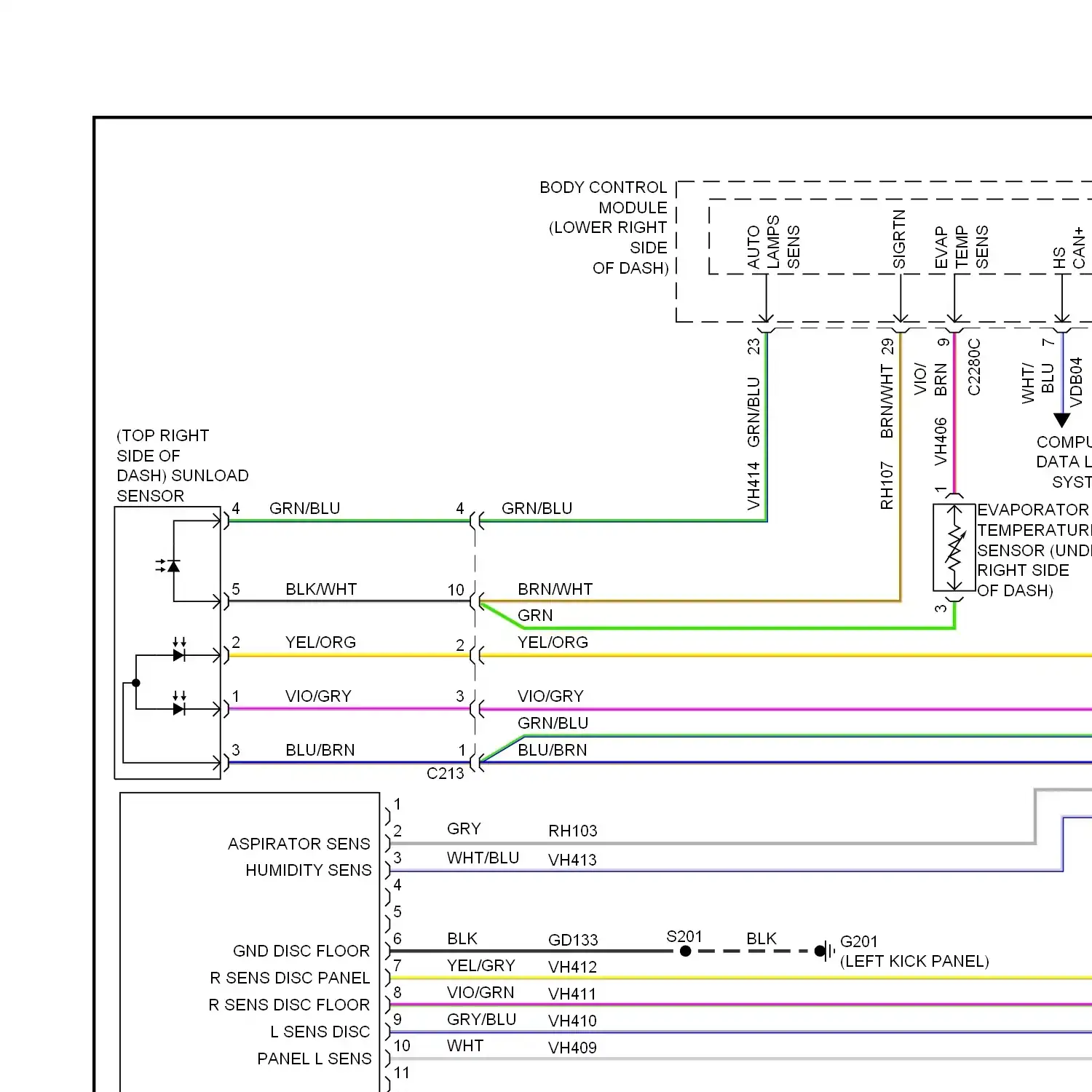Select the AUTO LAMPS SENS label
The image size is (1092, 1092).
pos(773,242)
